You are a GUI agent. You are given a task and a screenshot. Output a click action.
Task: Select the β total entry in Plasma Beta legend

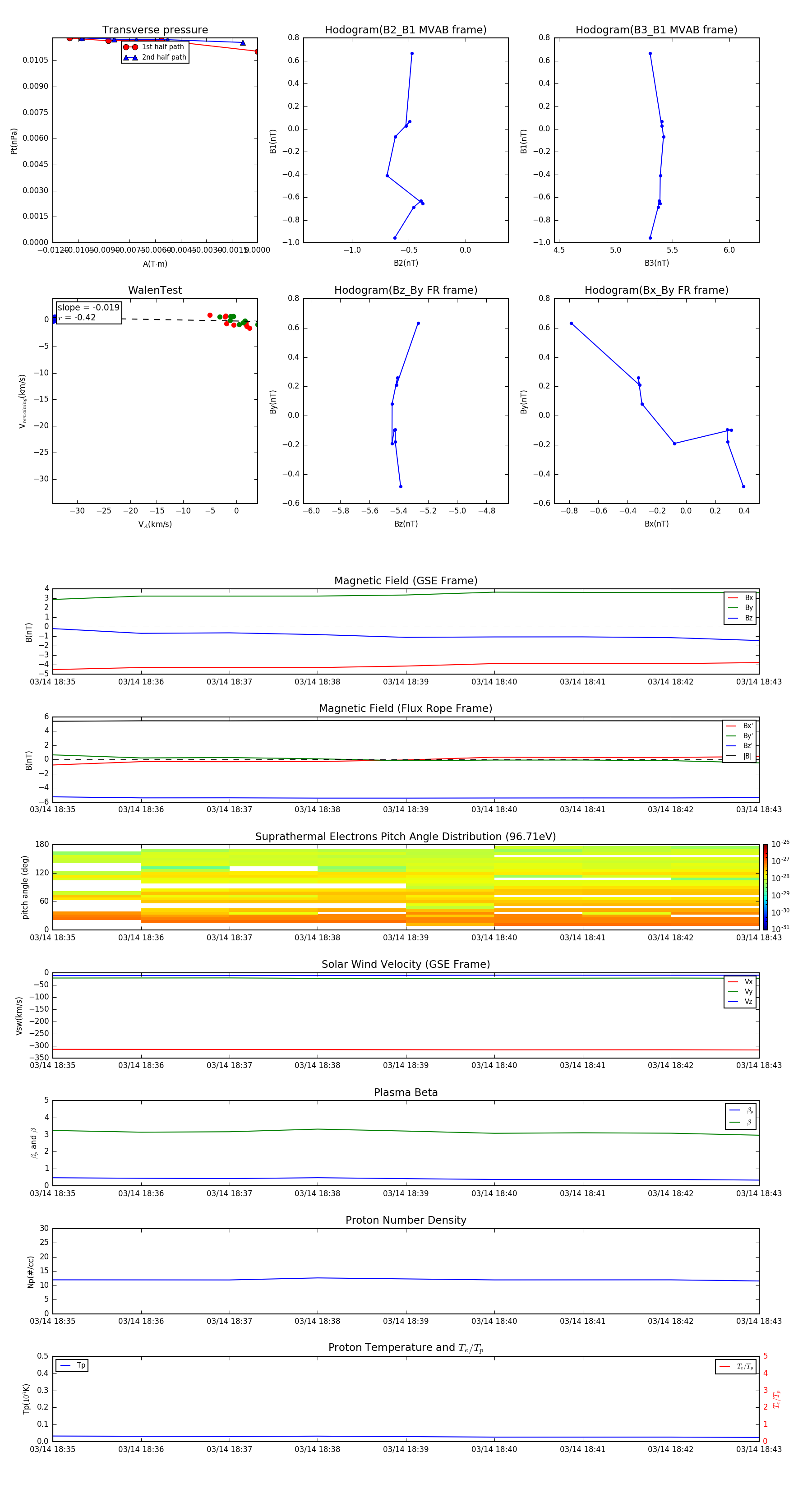pyautogui.click(x=741, y=1122)
